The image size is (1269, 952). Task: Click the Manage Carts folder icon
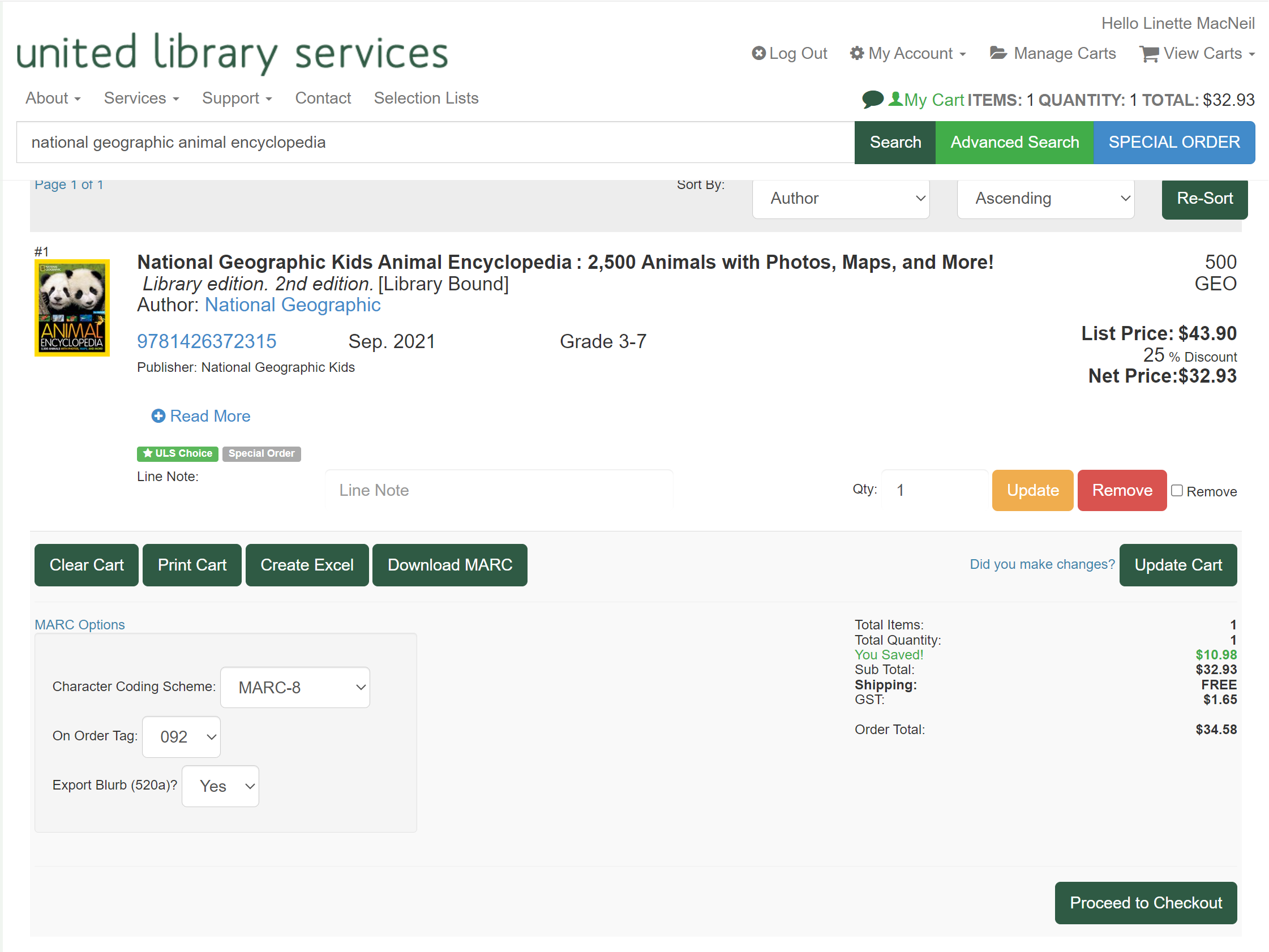(998, 53)
